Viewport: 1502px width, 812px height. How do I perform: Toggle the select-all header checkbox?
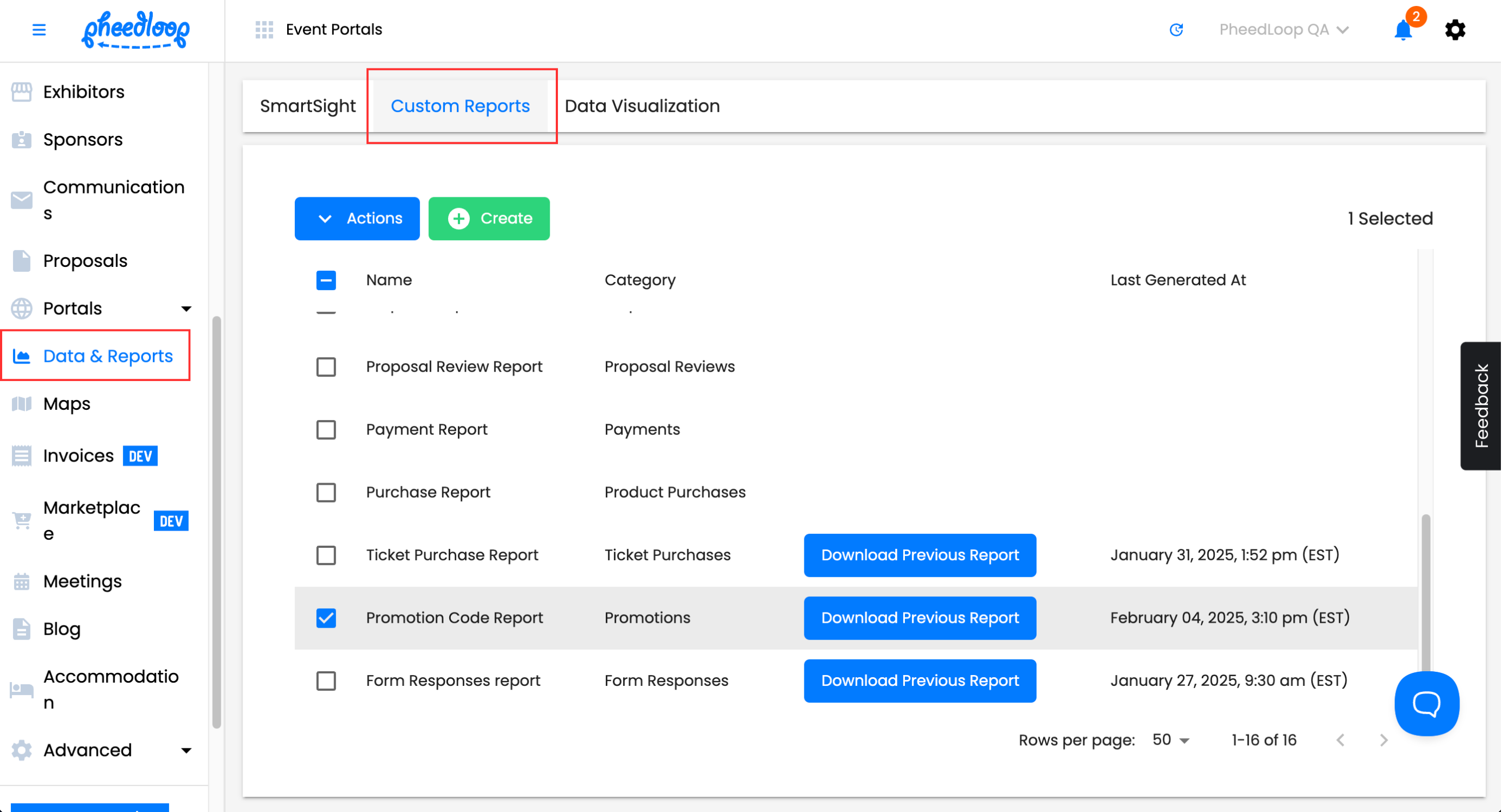(326, 280)
